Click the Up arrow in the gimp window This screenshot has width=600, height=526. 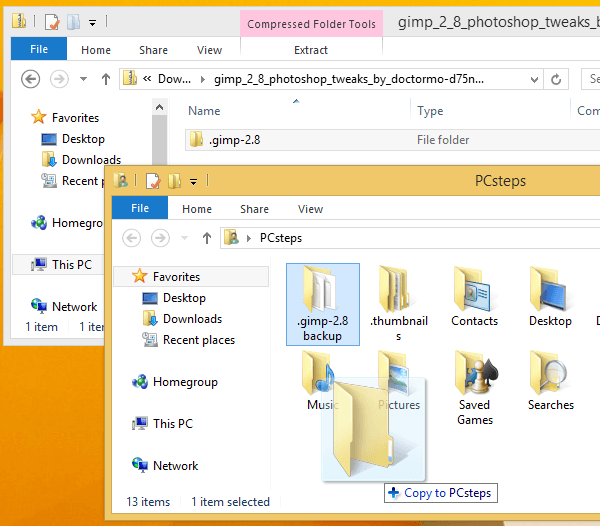pyautogui.click(x=106, y=79)
